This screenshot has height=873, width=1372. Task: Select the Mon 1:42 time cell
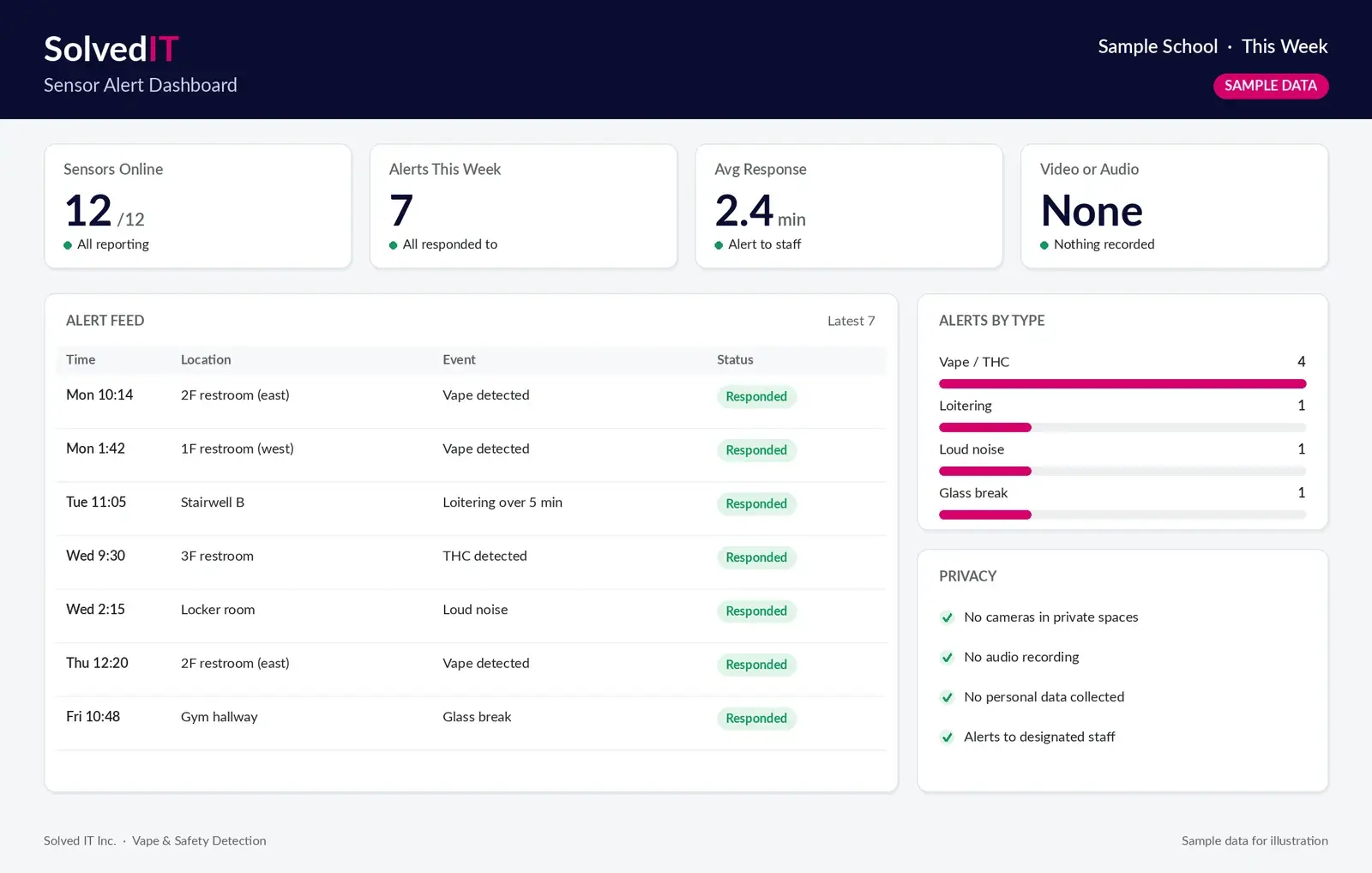(95, 449)
